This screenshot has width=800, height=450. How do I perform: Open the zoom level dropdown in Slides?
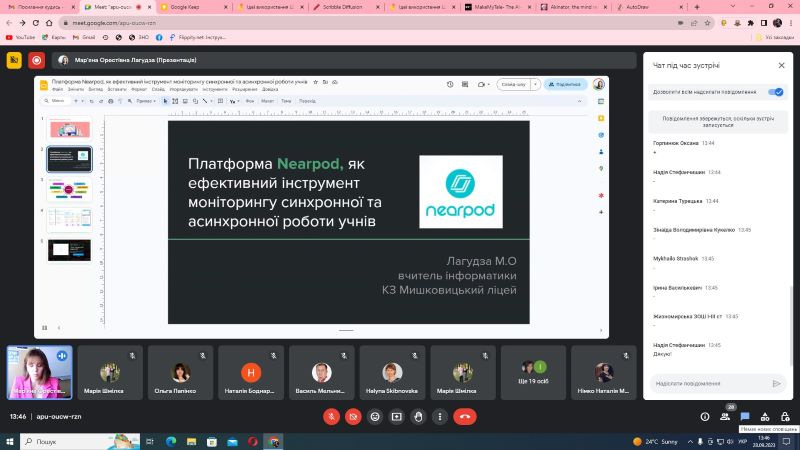click(146, 101)
